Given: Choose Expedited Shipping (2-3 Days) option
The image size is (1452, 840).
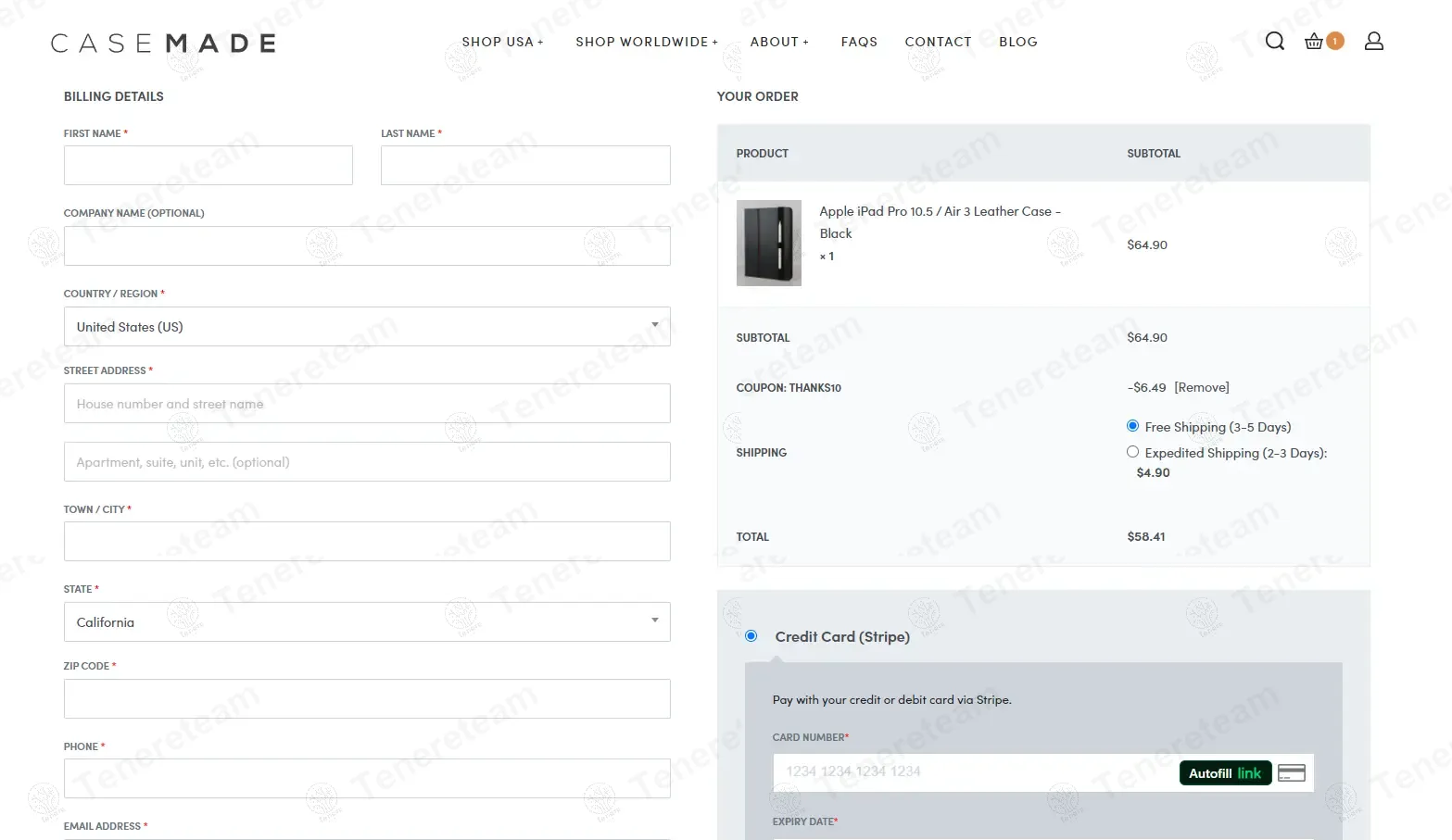Looking at the screenshot, I should click(x=1132, y=452).
